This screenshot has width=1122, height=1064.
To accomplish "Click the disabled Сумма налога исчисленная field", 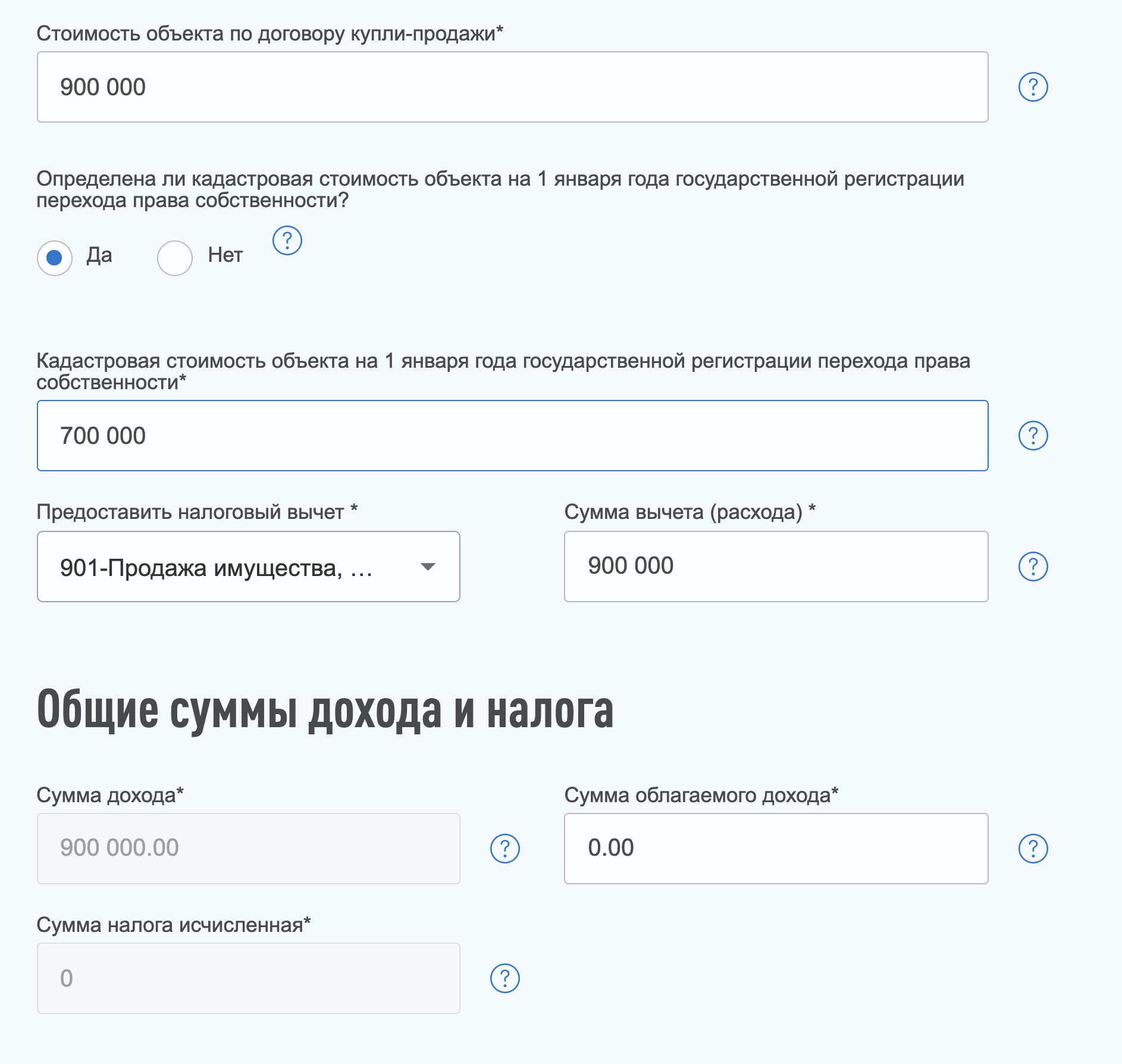I will coord(249,978).
